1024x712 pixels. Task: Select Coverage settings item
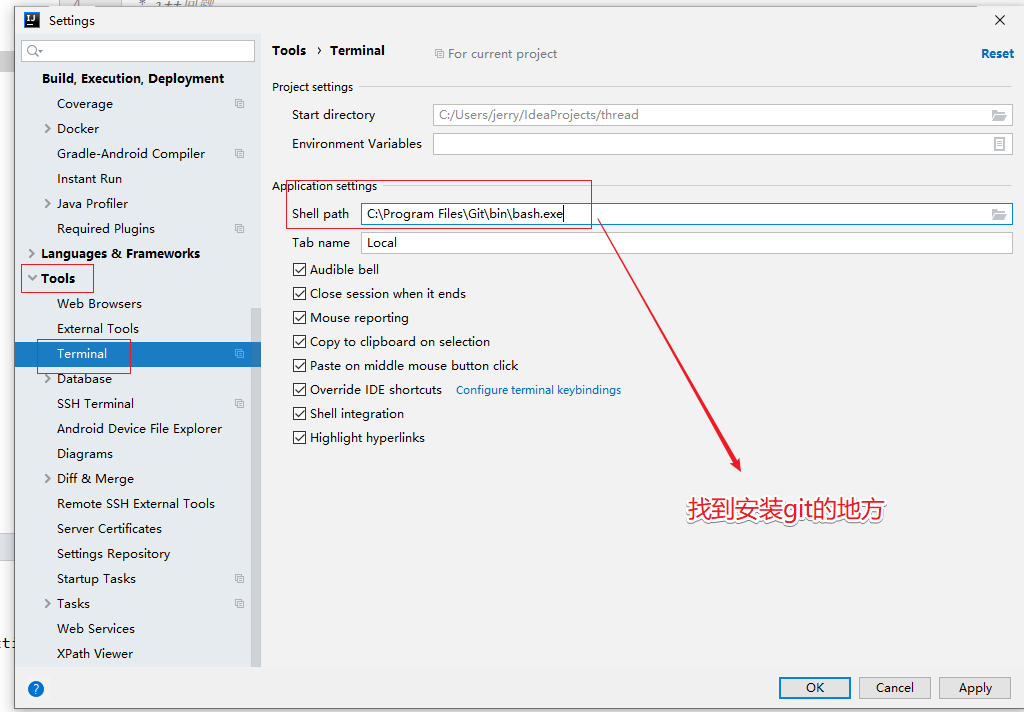pyautogui.click(x=85, y=104)
